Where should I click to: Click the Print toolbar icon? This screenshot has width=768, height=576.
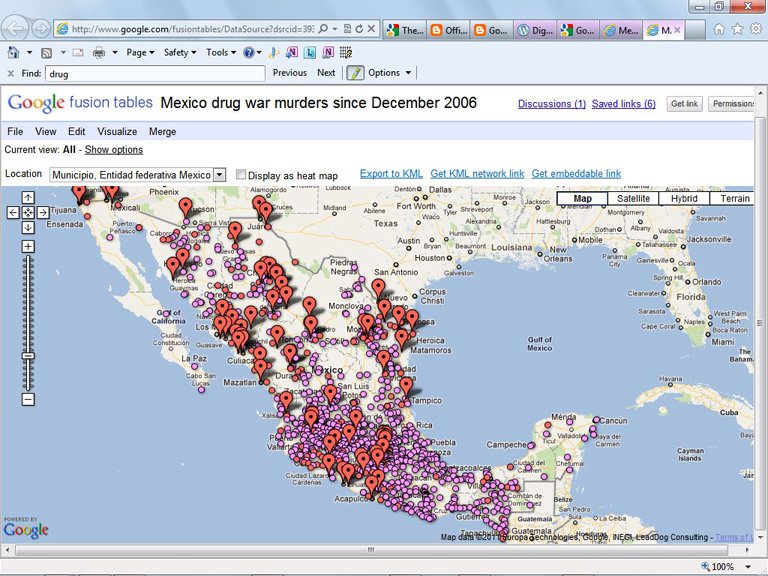coord(98,52)
